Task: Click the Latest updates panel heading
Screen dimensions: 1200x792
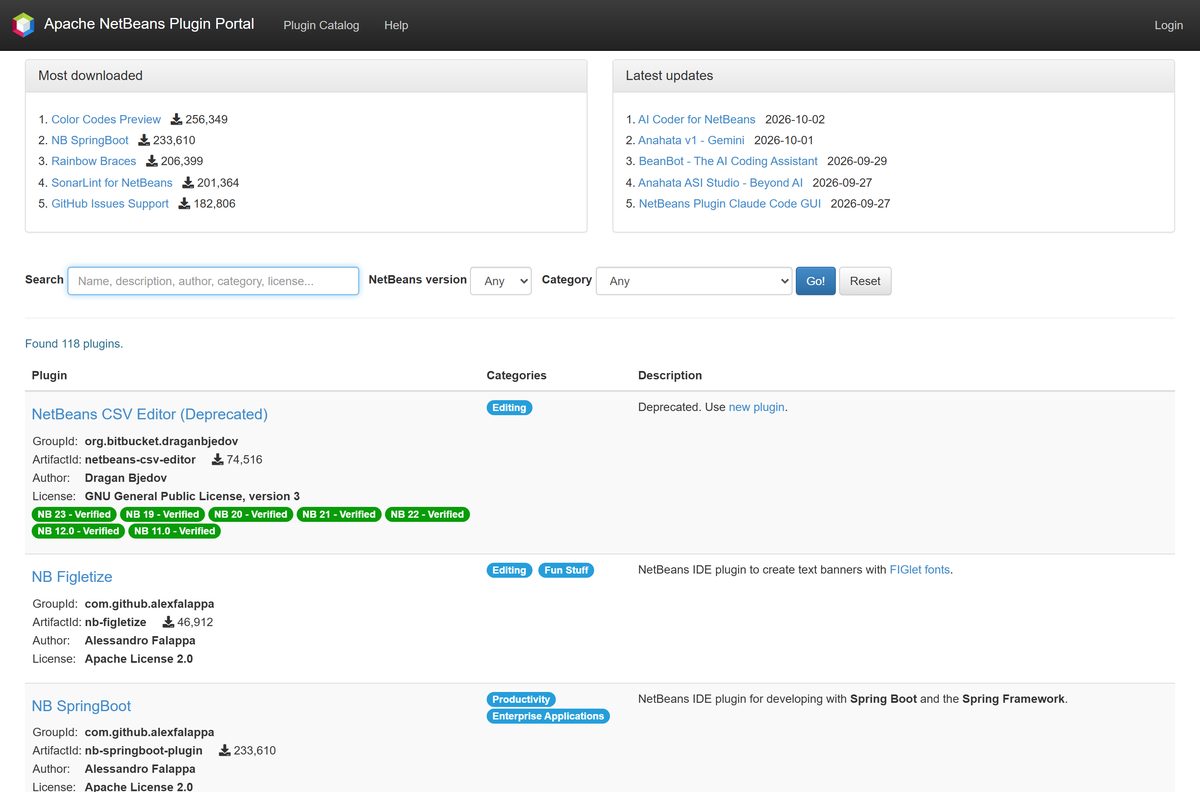Action: [x=894, y=76]
